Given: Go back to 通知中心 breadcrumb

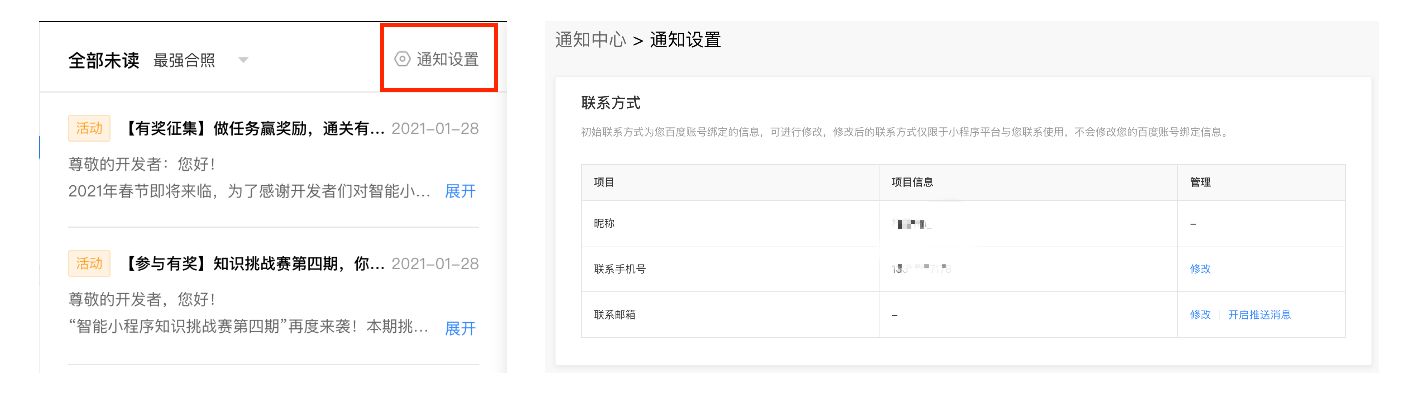Looking at the screenshot, I should 590,40.
